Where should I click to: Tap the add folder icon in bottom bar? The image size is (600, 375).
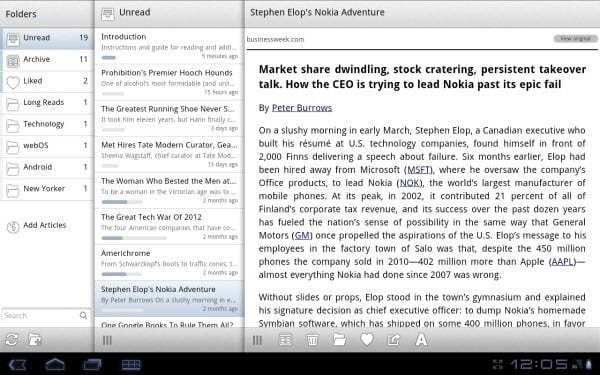pyautogui.click(x=35, y=339)
